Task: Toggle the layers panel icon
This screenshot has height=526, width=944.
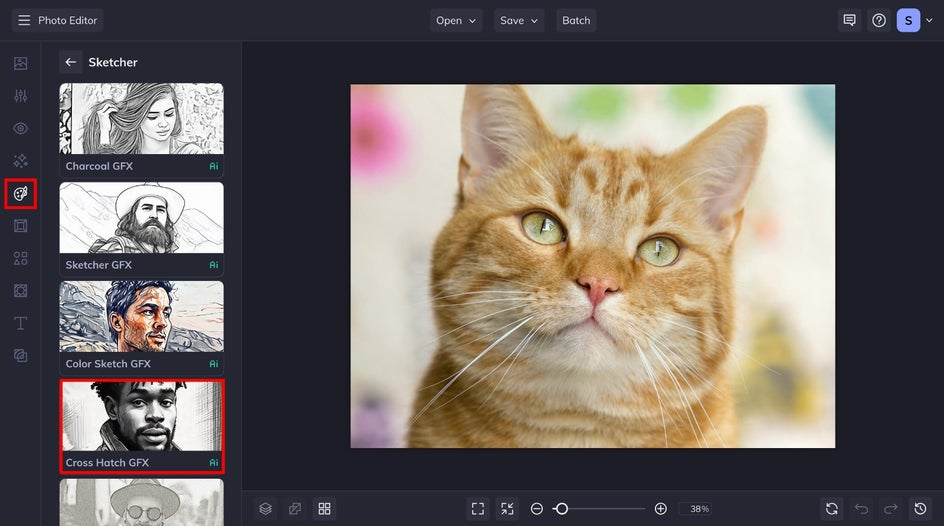Action: coord(265,509)
